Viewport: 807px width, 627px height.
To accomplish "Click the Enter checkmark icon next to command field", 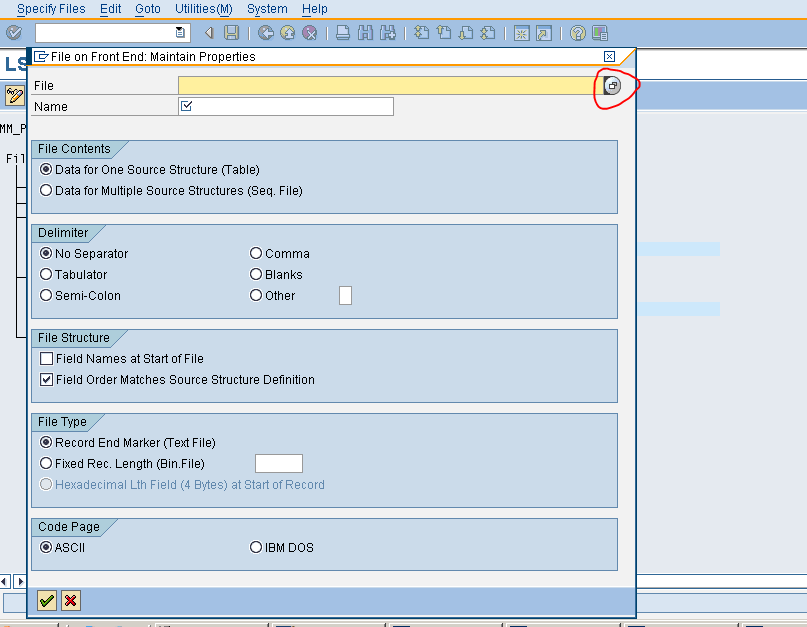I will pos(14,32).
